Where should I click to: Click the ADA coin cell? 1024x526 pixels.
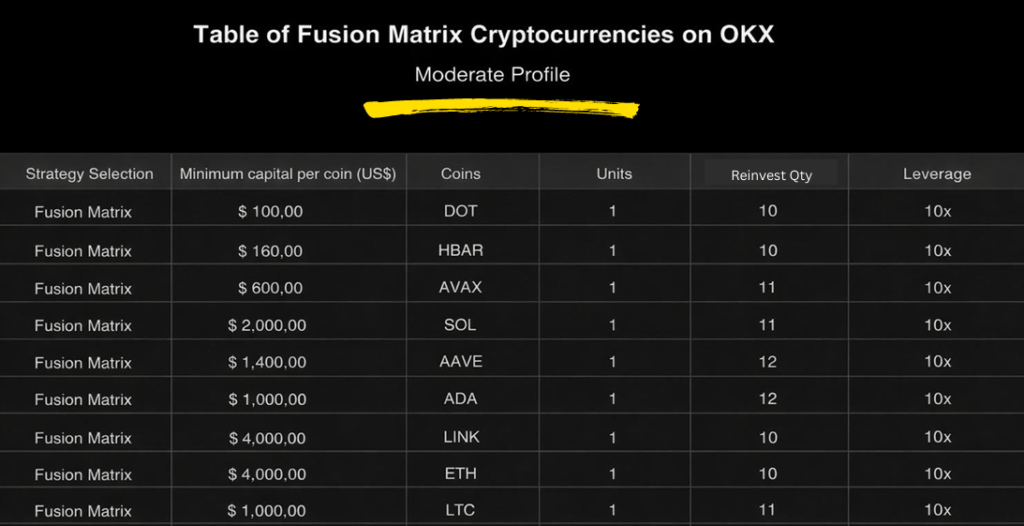click(x=461, y=399)
